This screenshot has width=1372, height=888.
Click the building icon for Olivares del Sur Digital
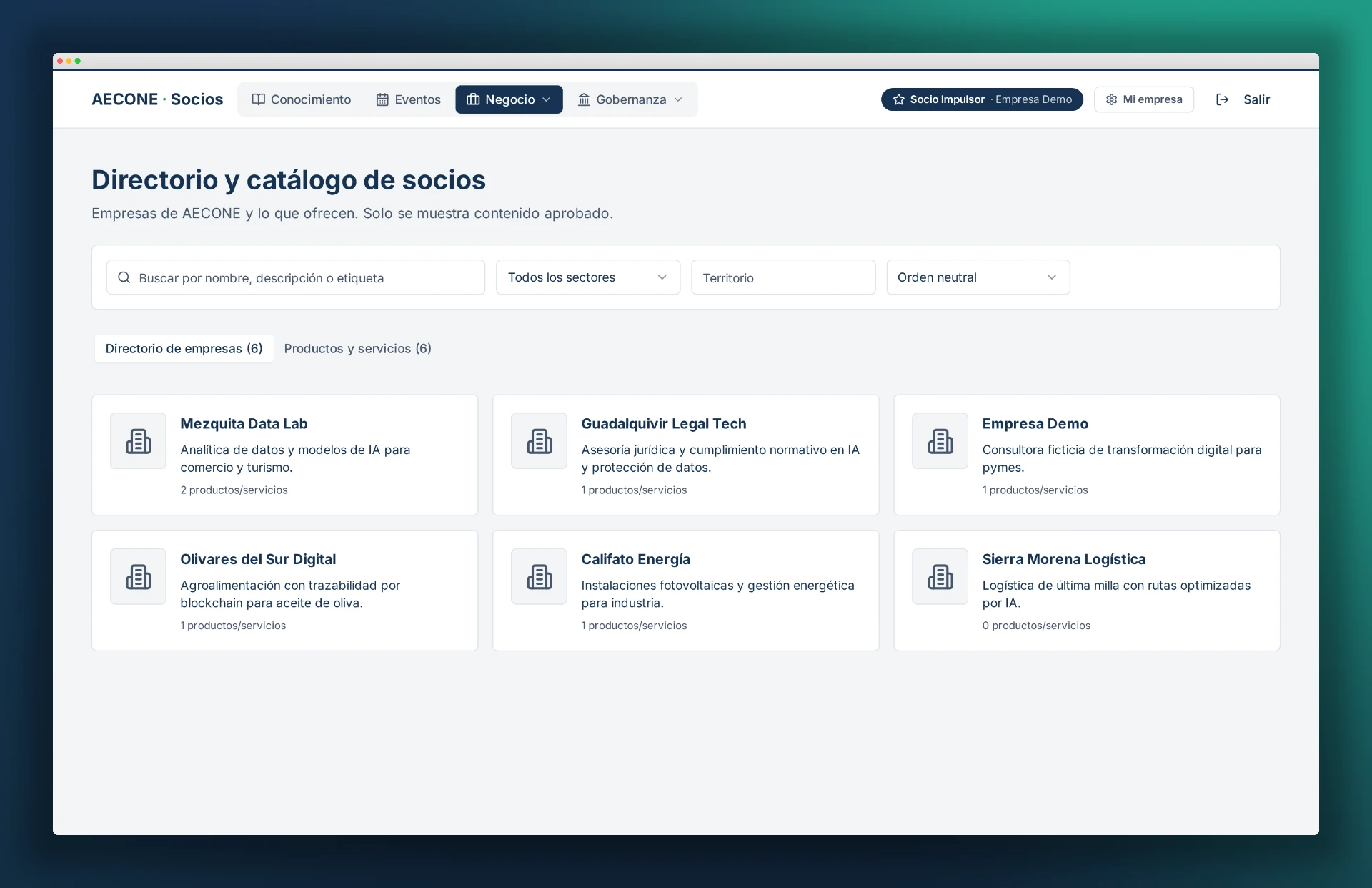point(138,576)
